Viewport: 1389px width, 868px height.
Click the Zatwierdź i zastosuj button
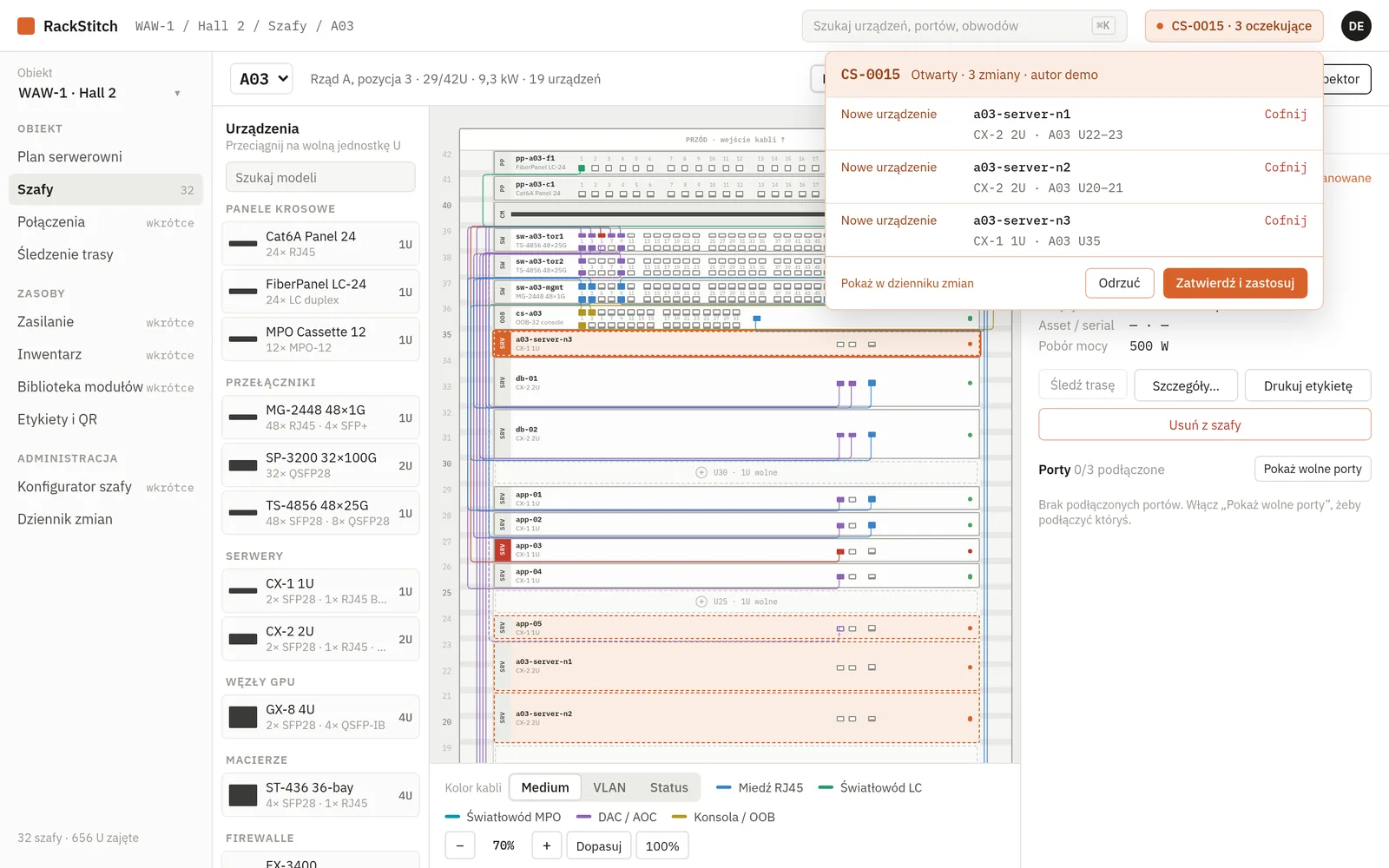point(1234,283)
